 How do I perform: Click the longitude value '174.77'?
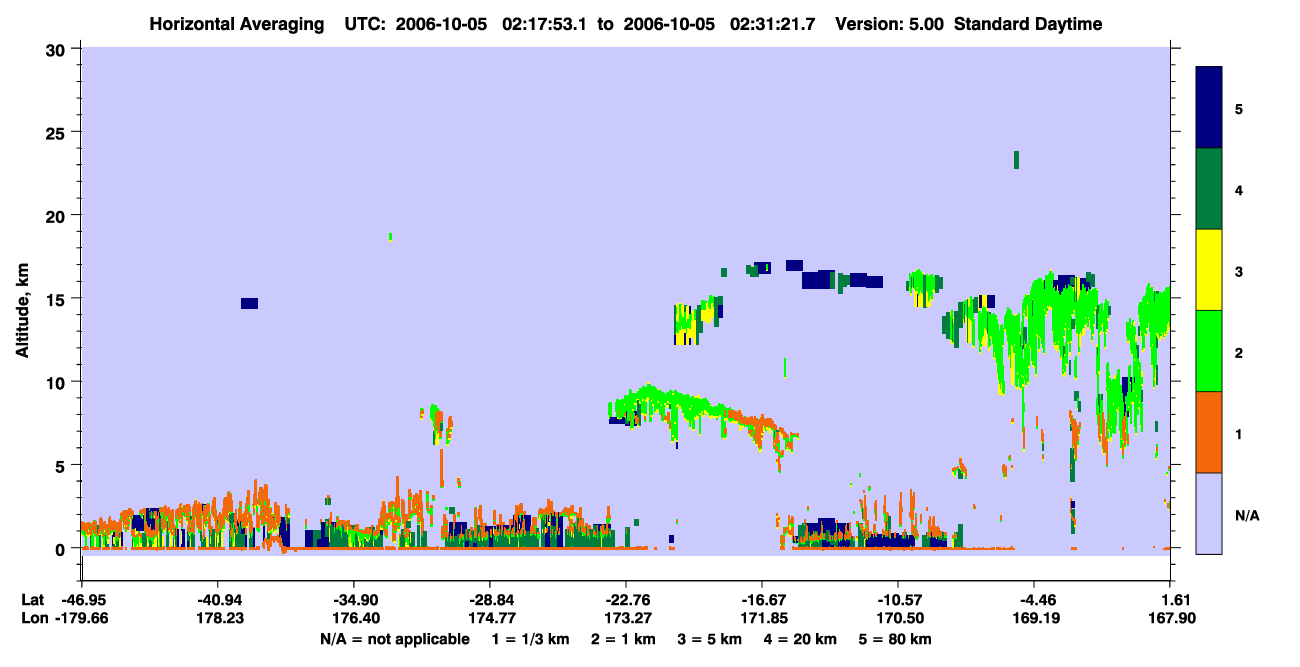point(490,618)
